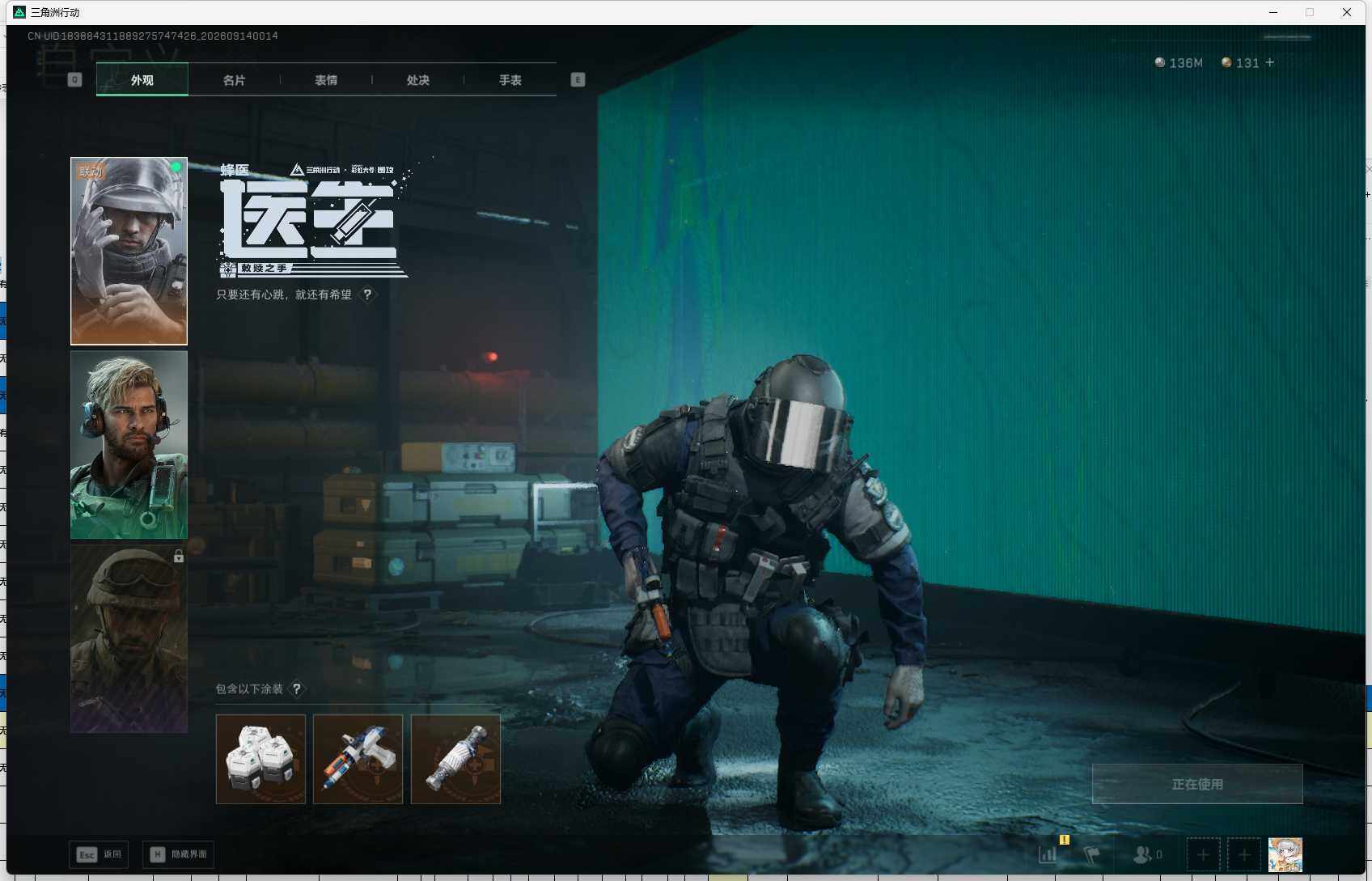Click the Q key previous-tab icon
This screenshot has width=1372, height=881.
(x=75, y=79)
